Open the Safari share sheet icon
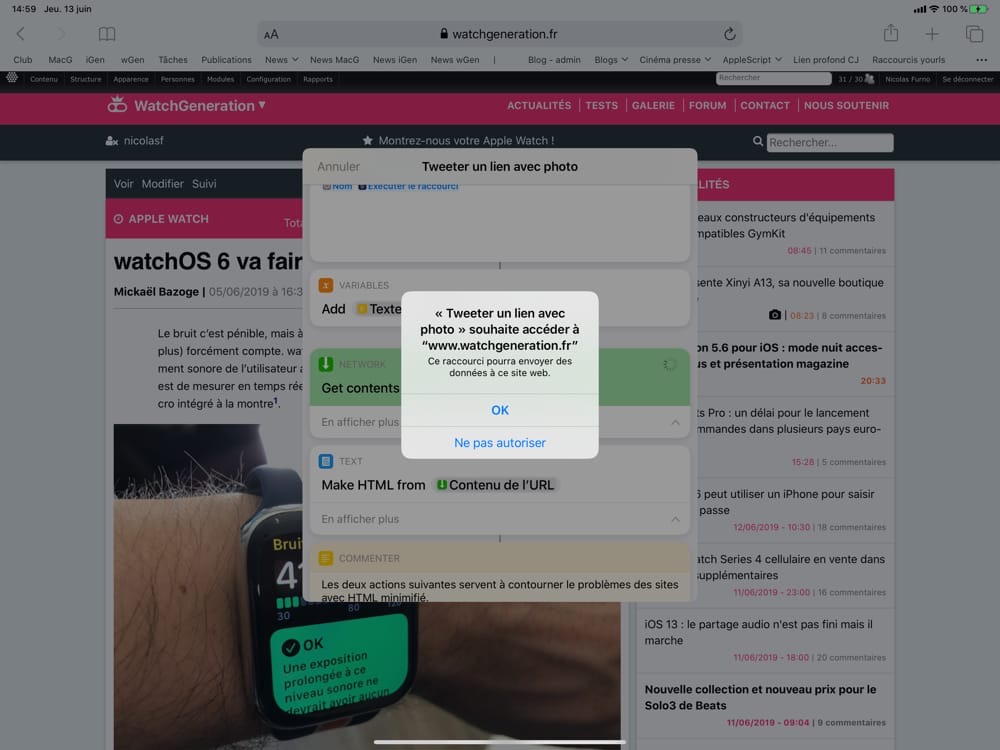 click(891, 33)
